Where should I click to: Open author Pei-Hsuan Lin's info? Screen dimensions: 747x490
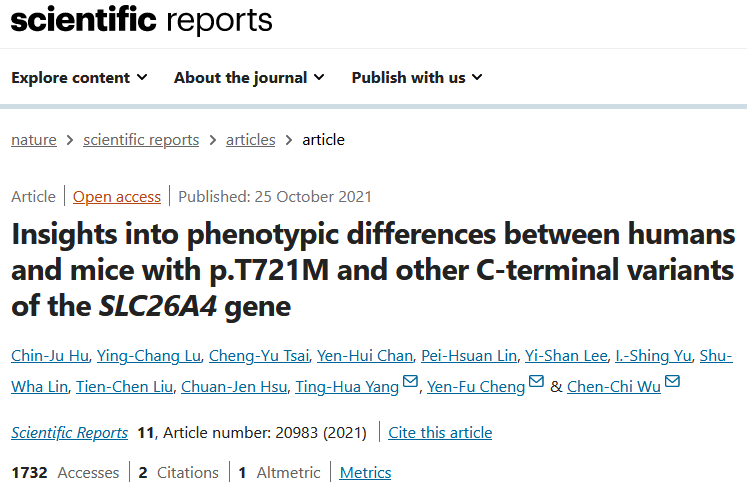pyautogui.click(x=469, y=356)
